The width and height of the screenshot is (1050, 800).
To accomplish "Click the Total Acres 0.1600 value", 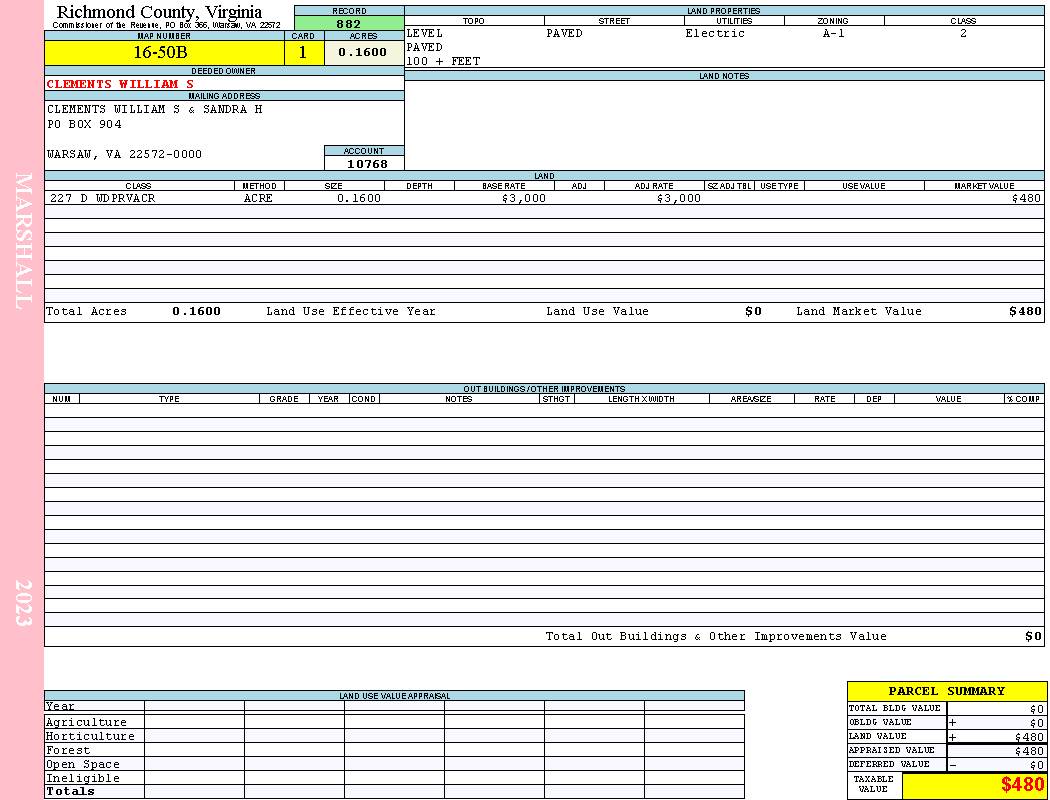I will coord(196,311).
